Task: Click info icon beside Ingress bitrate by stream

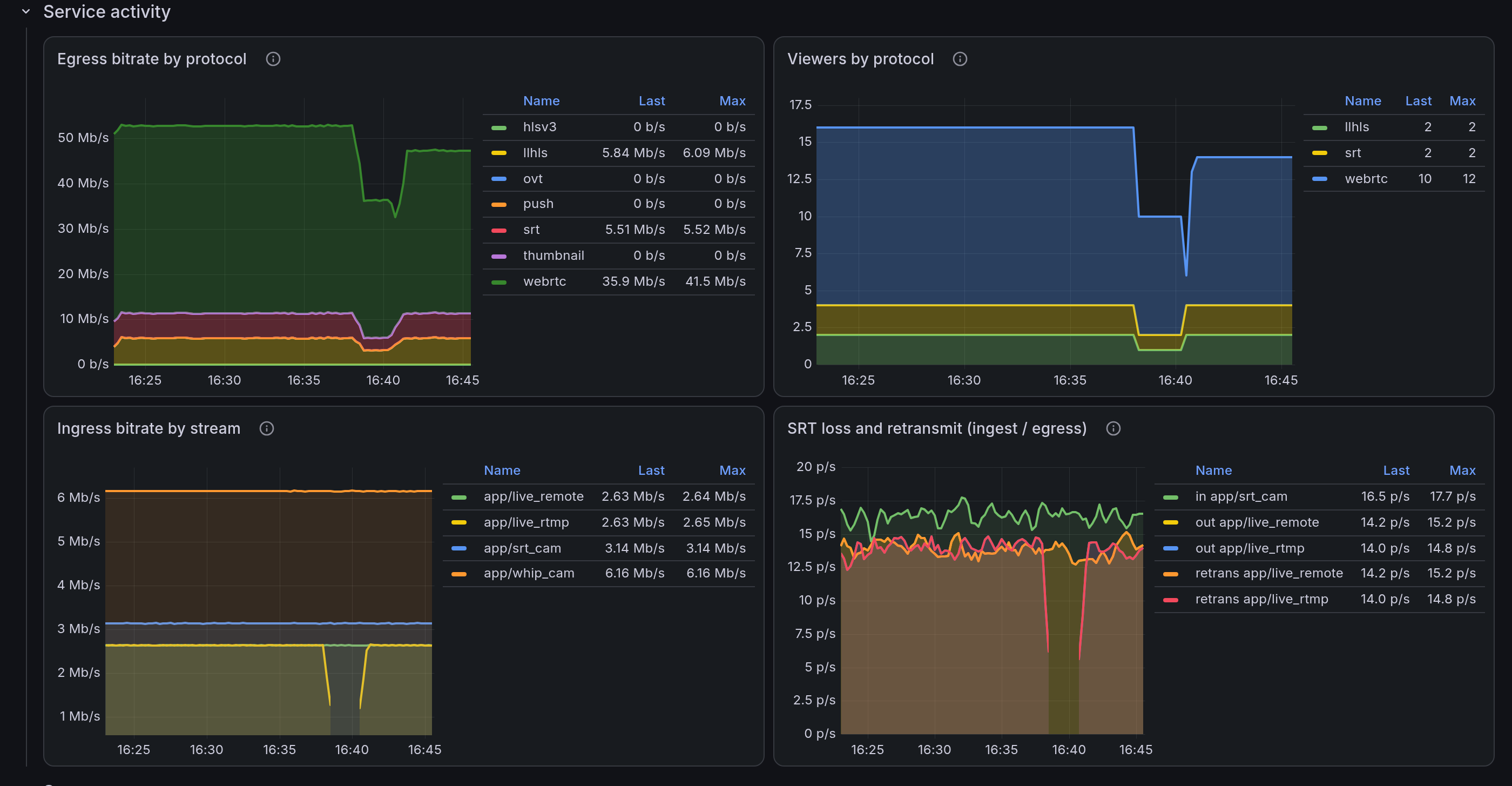Action: pos(266,428)
